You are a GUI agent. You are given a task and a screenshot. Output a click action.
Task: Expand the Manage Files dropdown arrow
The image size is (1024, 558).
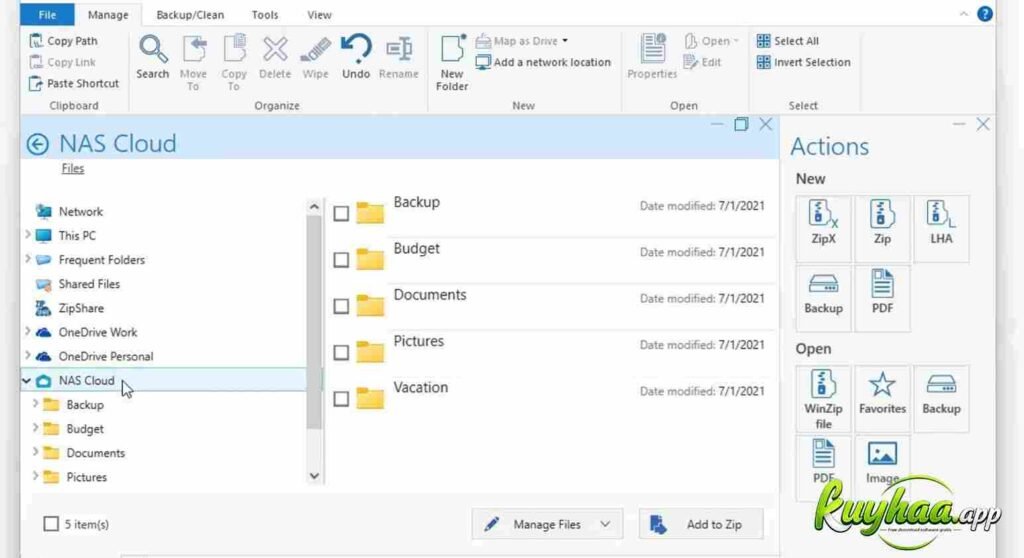tap(605, 524)
